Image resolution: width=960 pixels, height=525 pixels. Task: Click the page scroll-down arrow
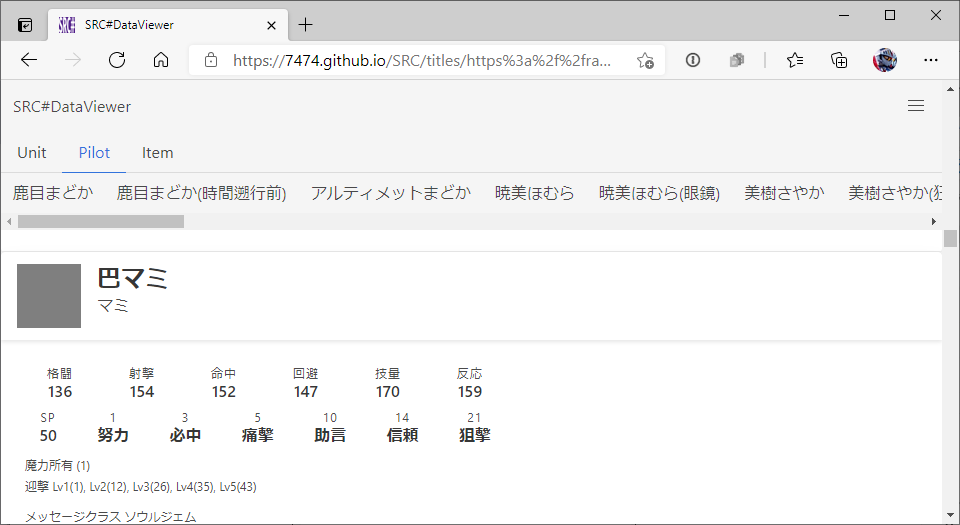pyautogui.click(x=950, y=516)
